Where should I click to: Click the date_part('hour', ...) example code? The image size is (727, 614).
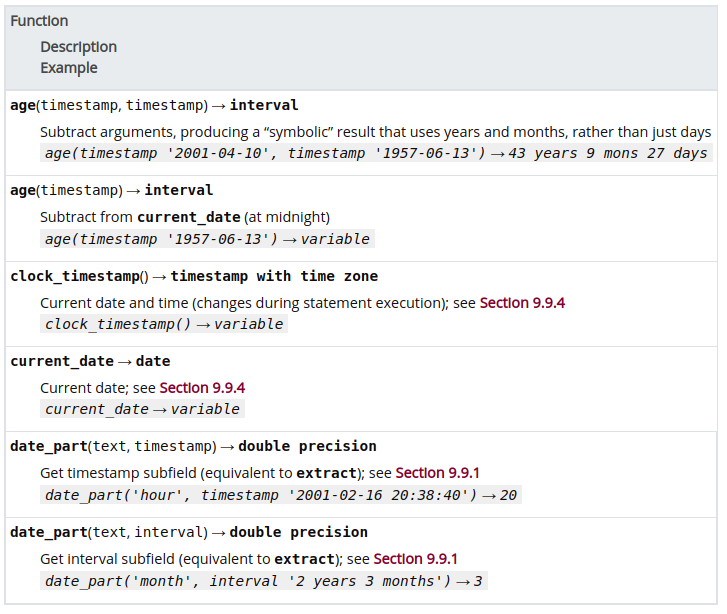(x=281, y=494)
